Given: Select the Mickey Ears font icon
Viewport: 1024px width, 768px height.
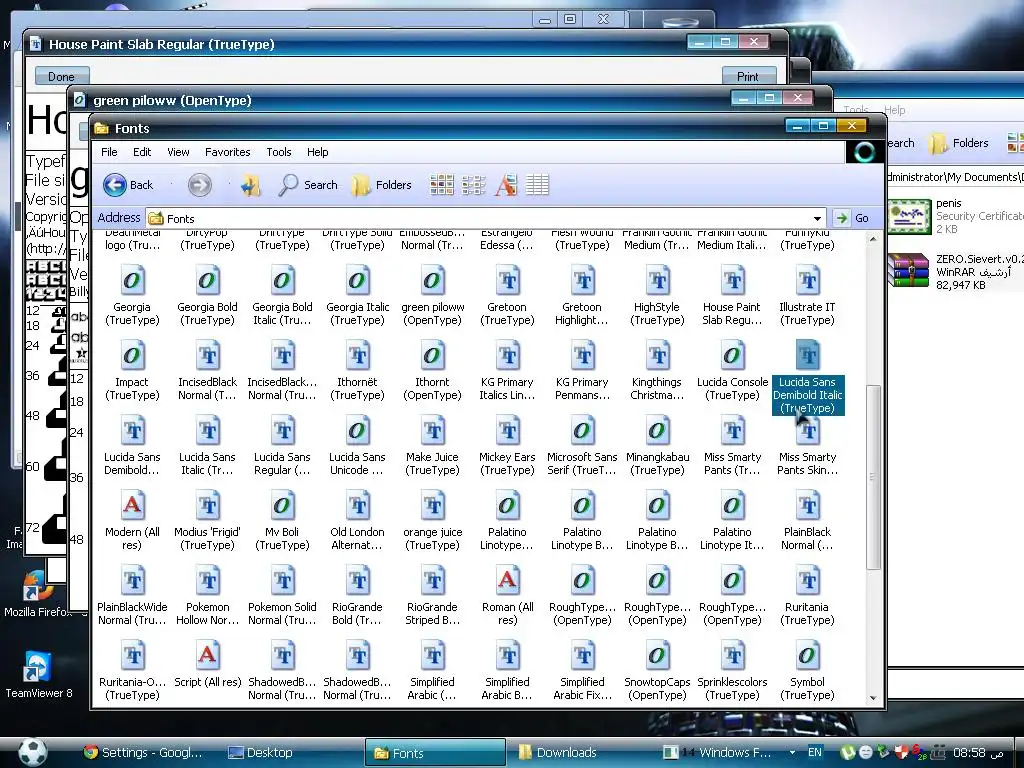Looking at the screenshot, I should (x=507, y=431).
